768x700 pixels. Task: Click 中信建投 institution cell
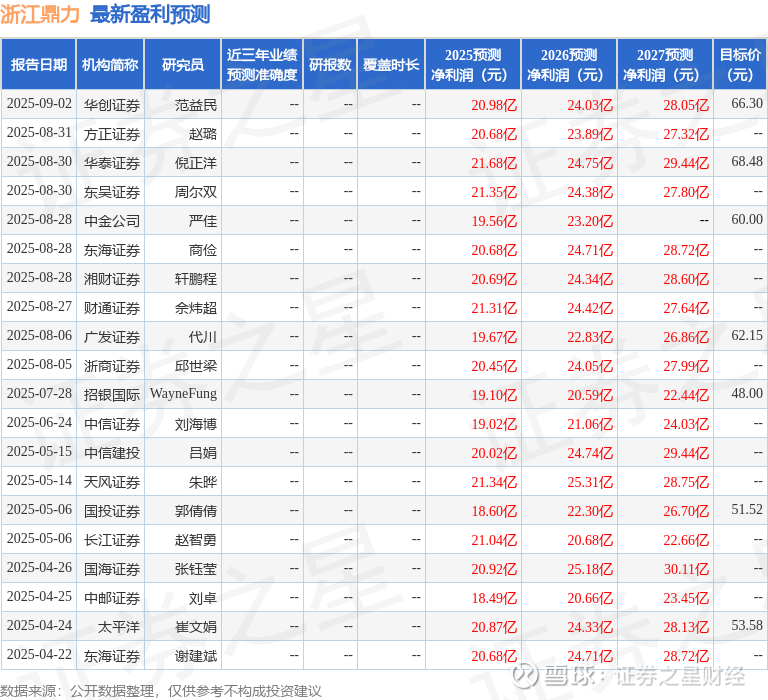(112, 453)
